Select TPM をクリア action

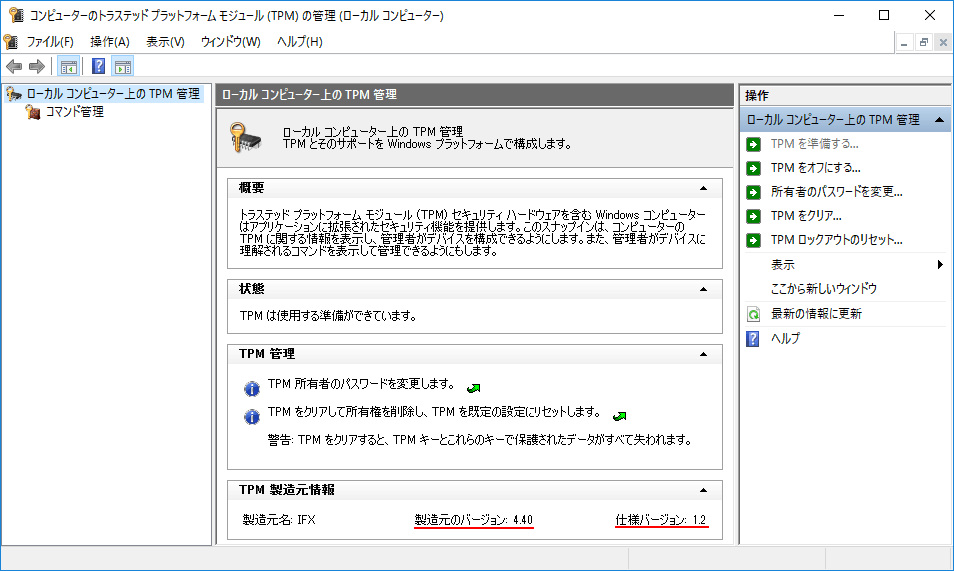coord(806,216)
